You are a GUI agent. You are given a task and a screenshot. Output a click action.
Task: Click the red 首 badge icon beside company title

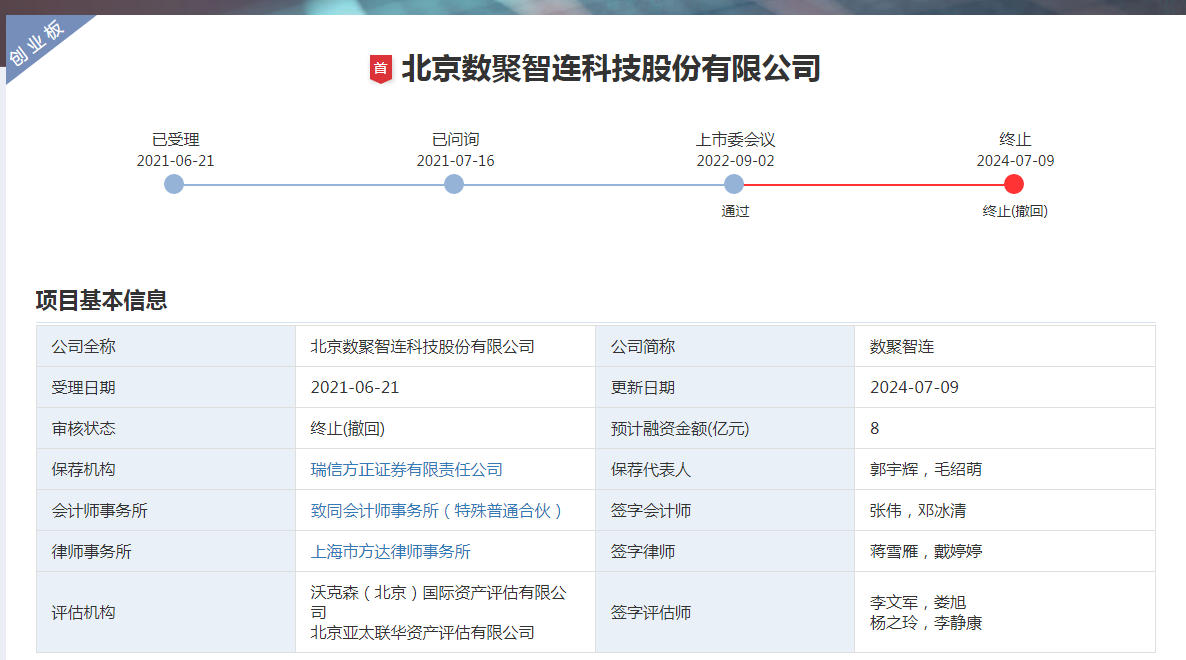(380, 69)
